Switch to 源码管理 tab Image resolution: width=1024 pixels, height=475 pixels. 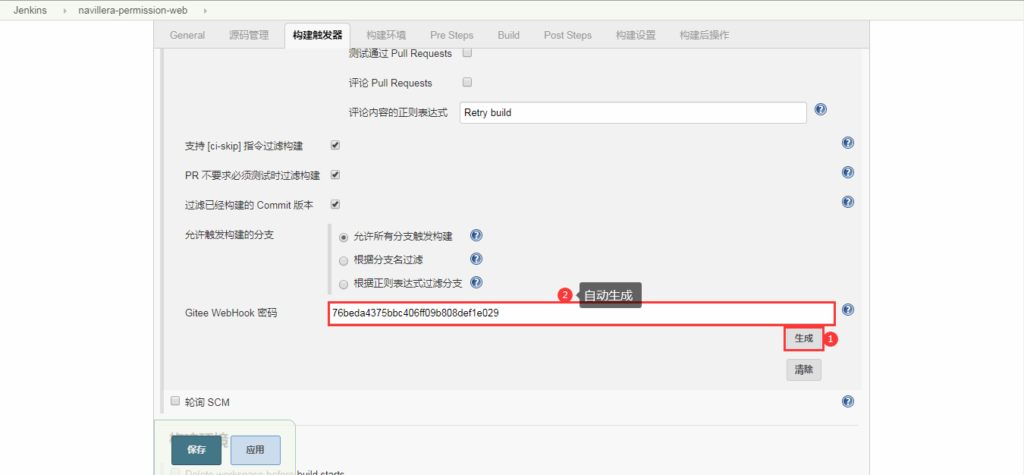point(249,35)
